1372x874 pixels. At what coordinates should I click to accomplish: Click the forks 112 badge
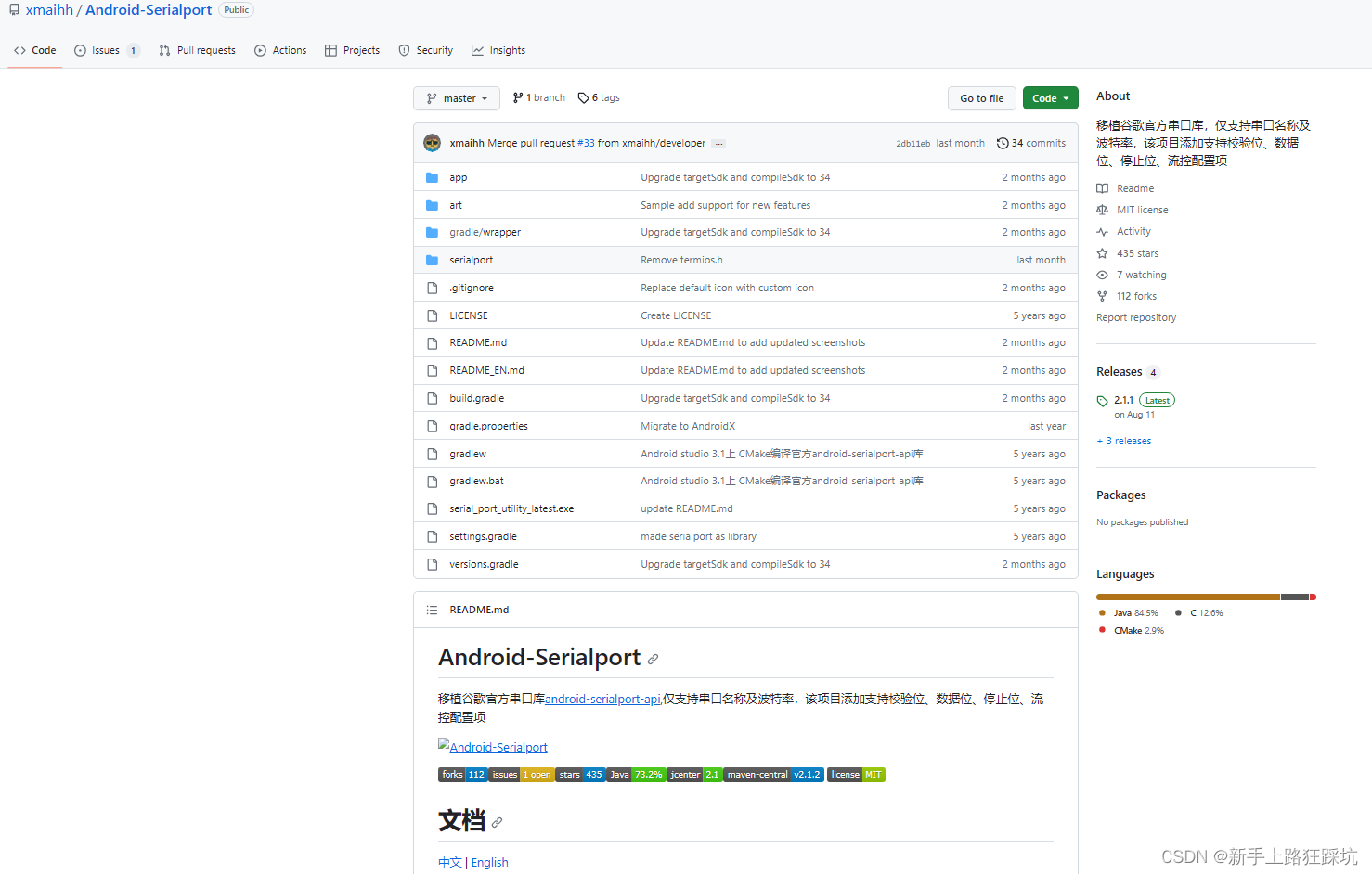(462, 775)
